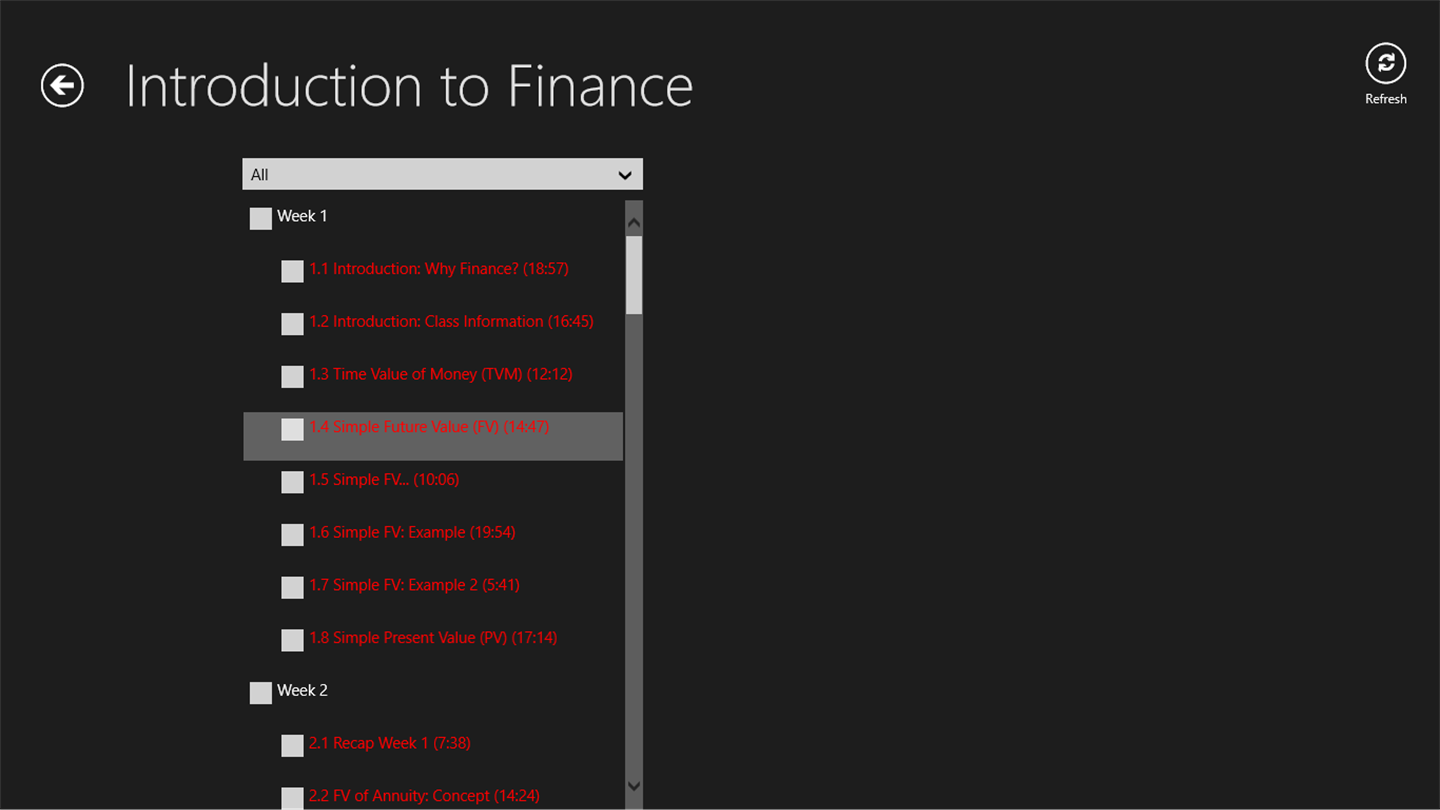Toggle the Week 1 checkbox
Image resolution: width=1440 pixels, height=810 pixels.
[x=261, y=218]
